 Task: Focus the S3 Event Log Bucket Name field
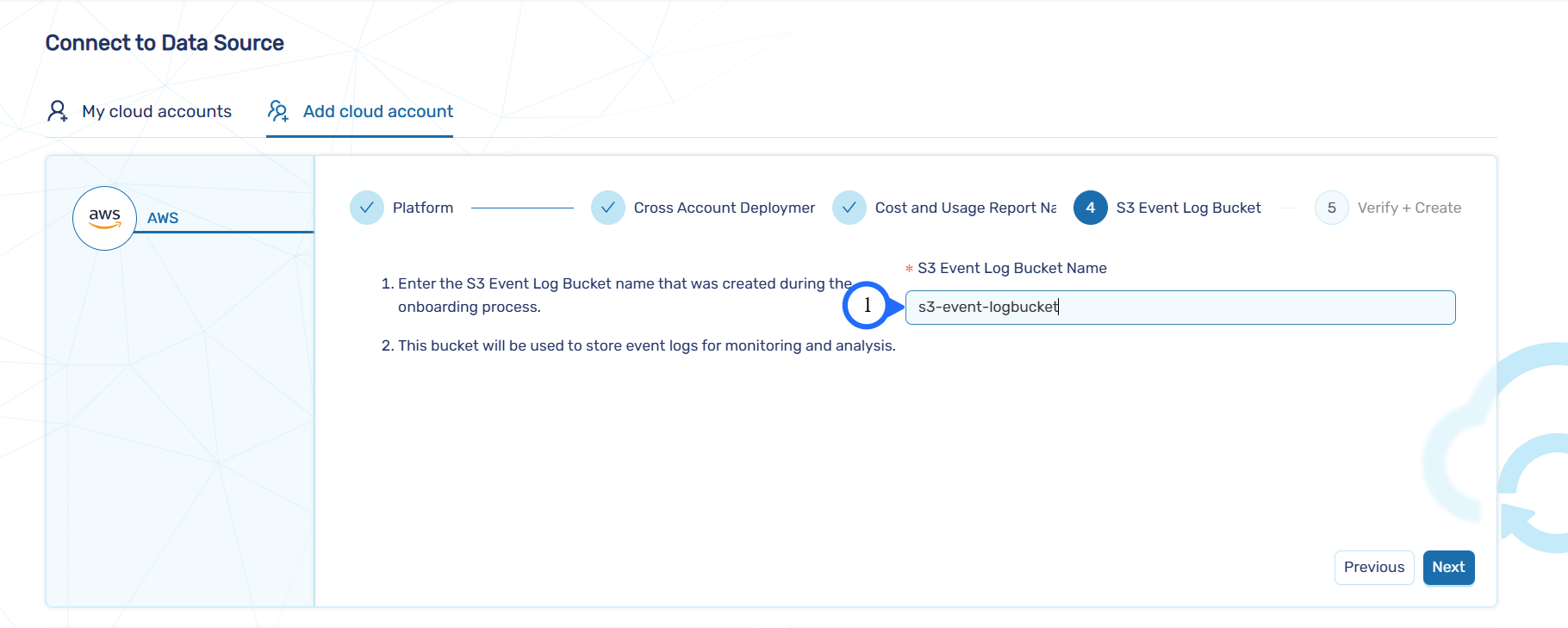coord(1179,308)
